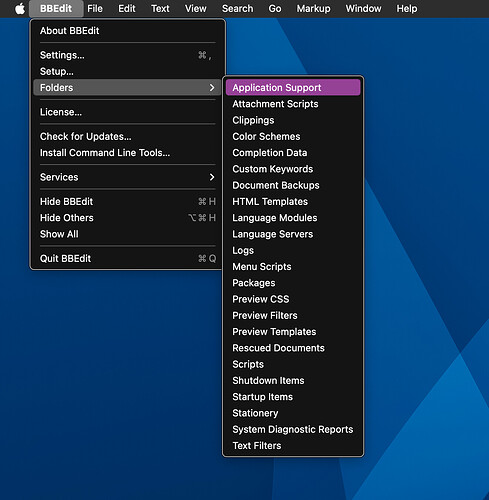Image resolution: width=489 pixels, height=500 pixels.
Task: Open the Stationery folder
Action: coord(293,413)
